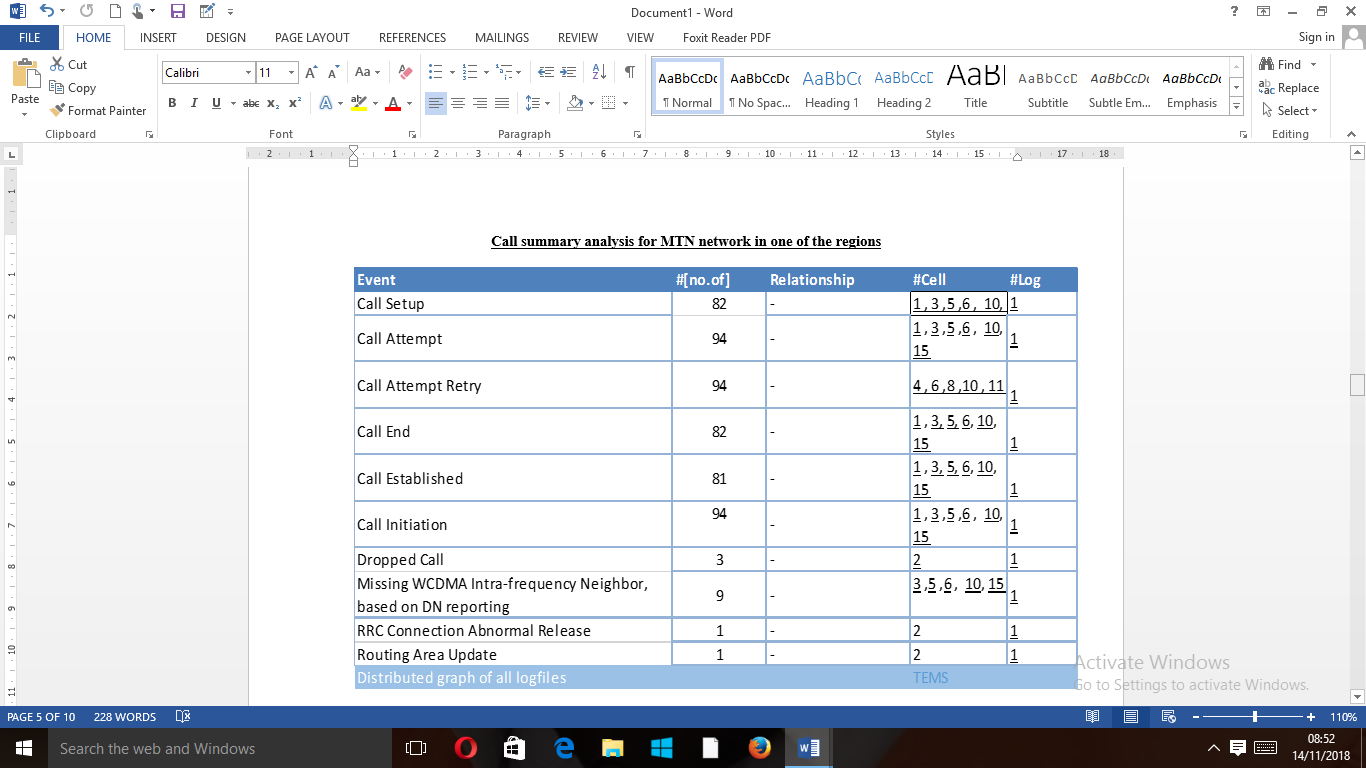The image size is (1366, 768).
Task: Open Opera browser from the taskbar
Action: click(x=465, y=748)
